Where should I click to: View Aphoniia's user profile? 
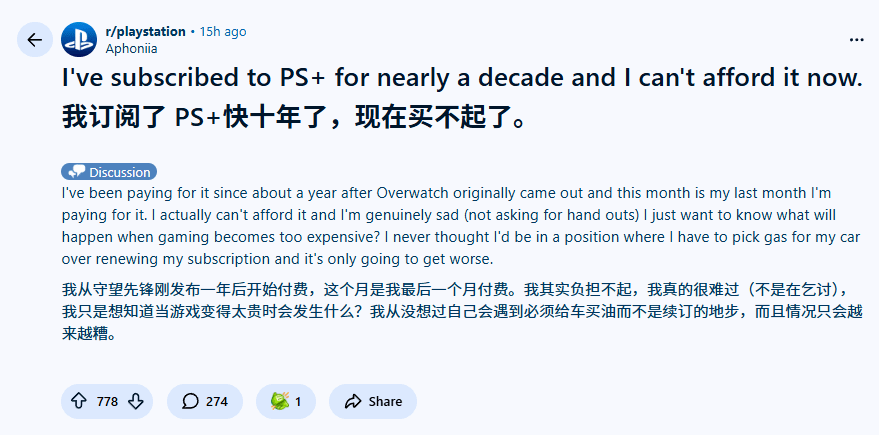tap(131, 48)
